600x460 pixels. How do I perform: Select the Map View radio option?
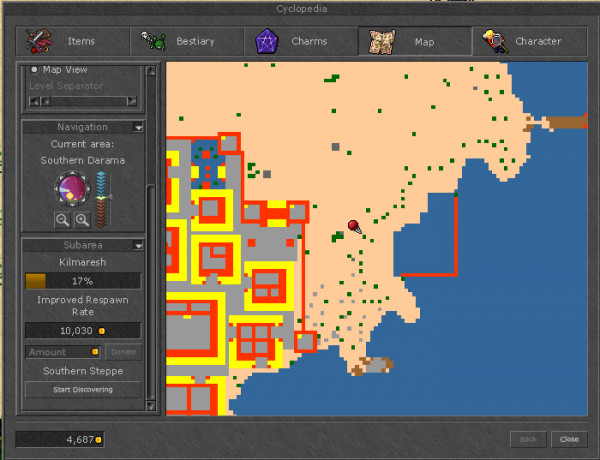pos(34,70)
